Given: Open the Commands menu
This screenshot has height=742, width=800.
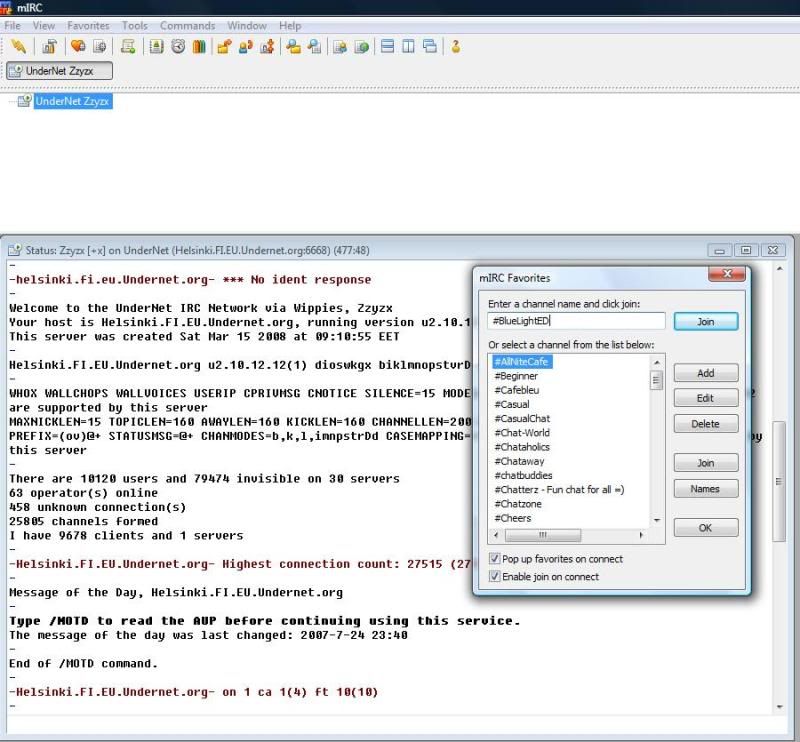Looking at the screenshot, I should [x=187, y=26].
